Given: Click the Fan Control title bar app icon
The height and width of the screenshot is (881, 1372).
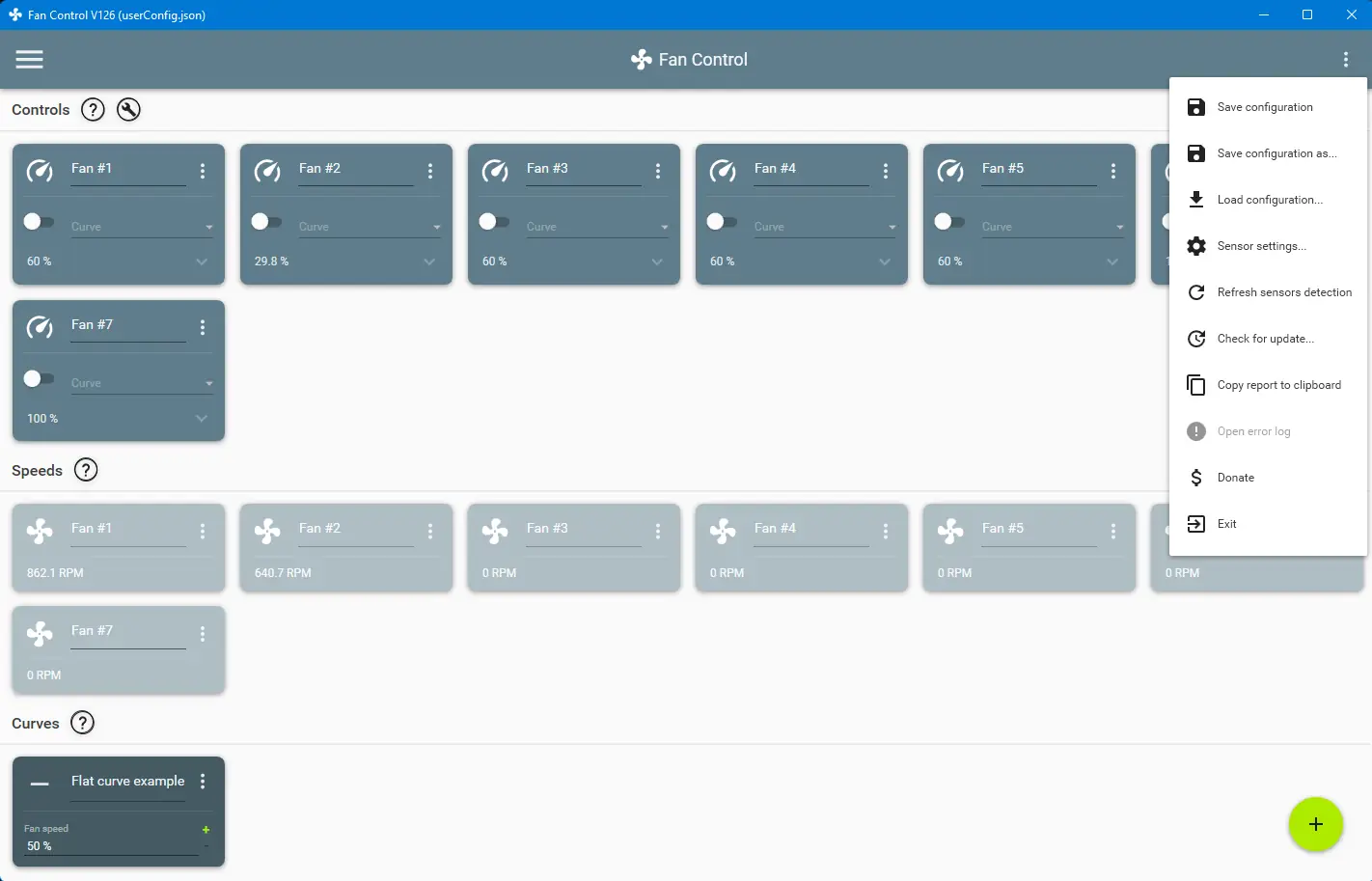Looking at the screenshot, I should (x=15, y=14).
